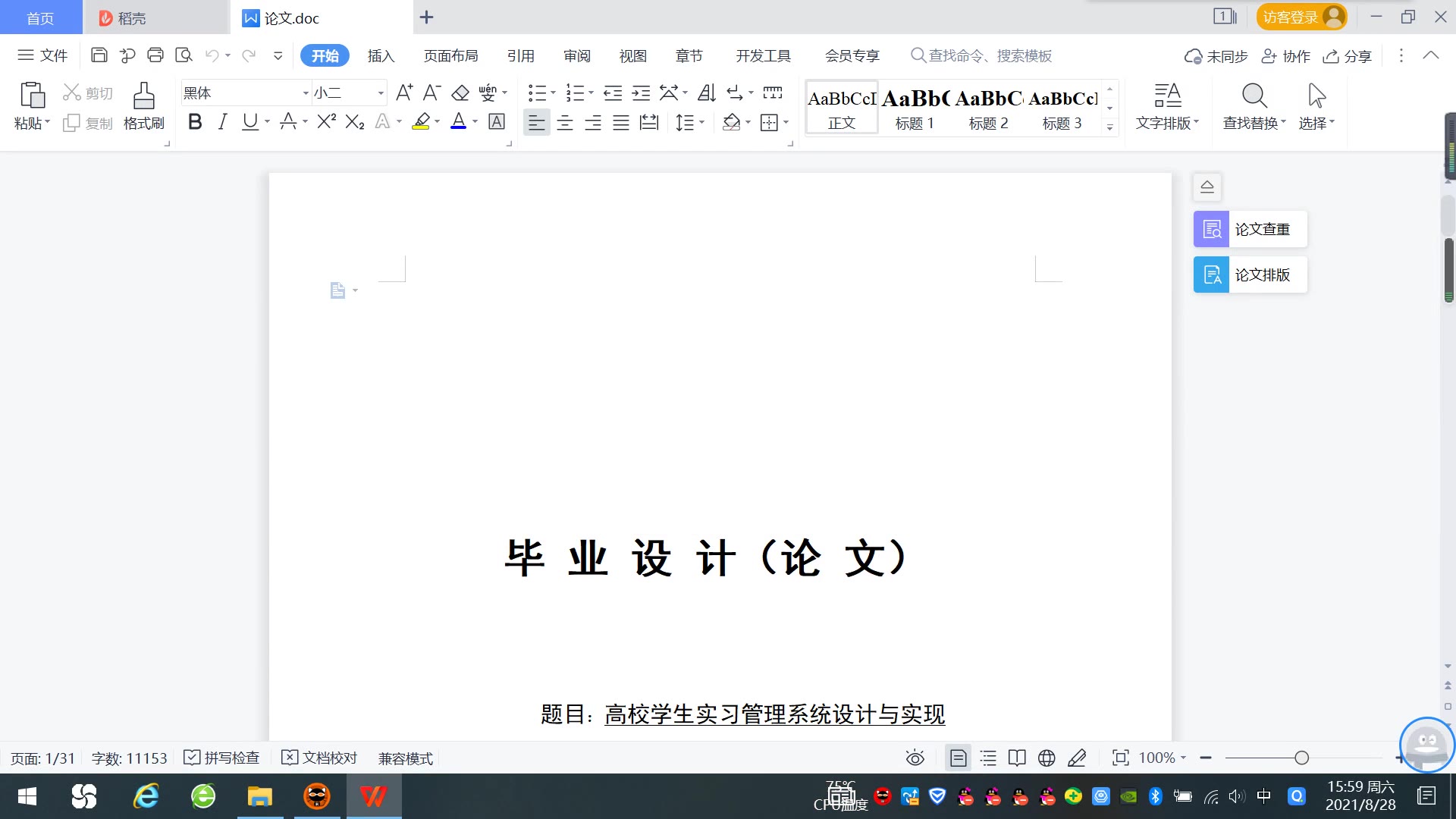Click the clear formatting eraser icon
The image size is (1456, 819).
click(x=460, y=93)
